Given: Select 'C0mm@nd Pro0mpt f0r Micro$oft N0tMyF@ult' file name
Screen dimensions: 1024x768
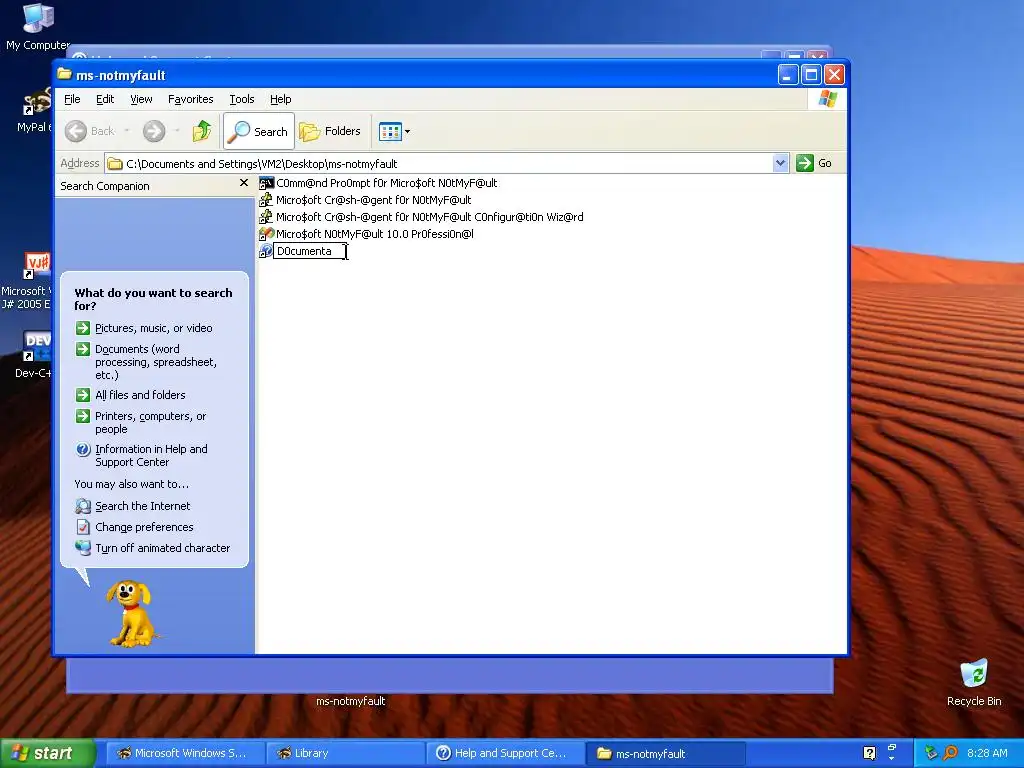Looking at the screenshot, I should [x=387, y=183].
